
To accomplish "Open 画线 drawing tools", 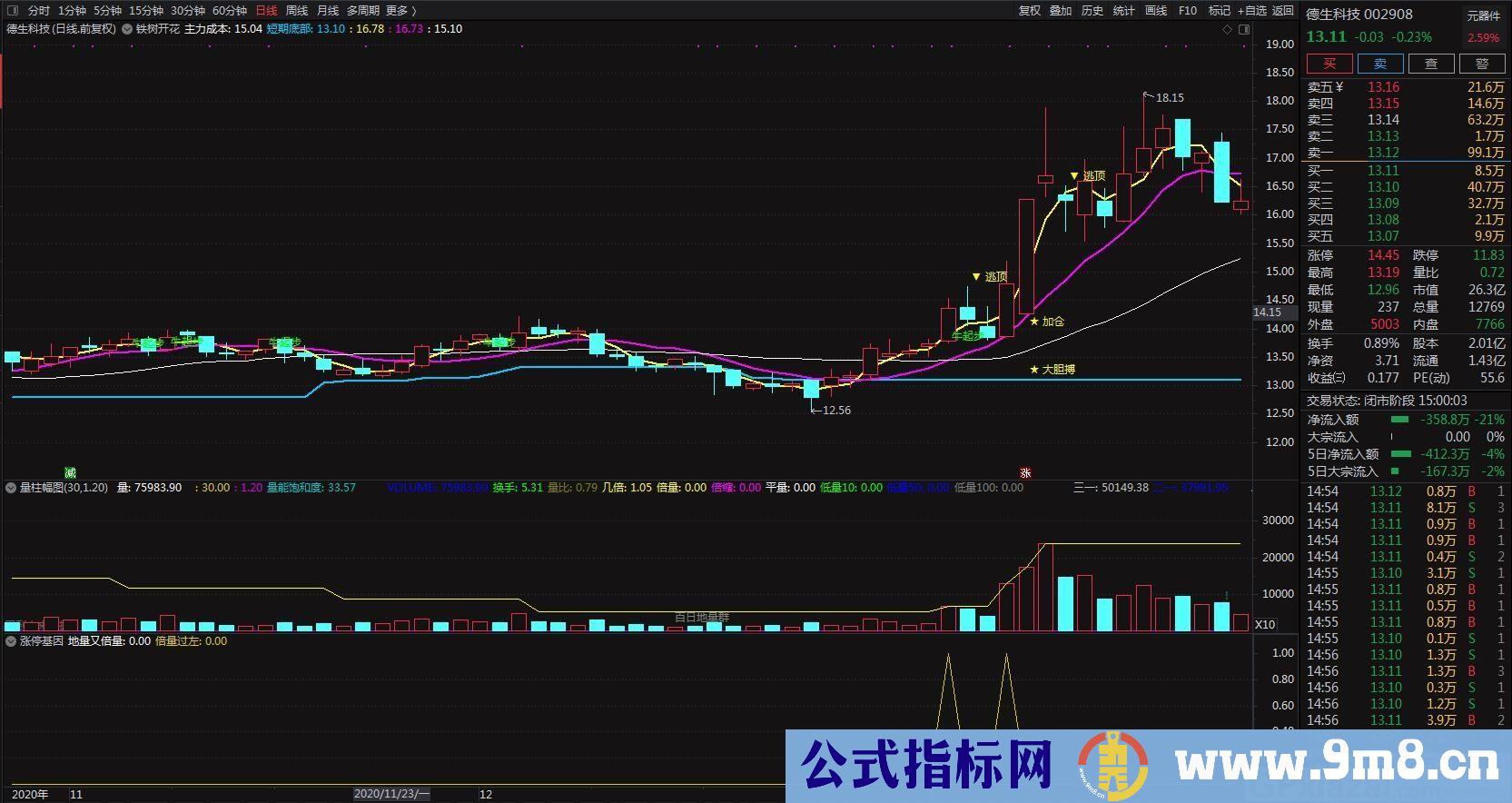I will pyautogui.click(x=1156, y=11).
